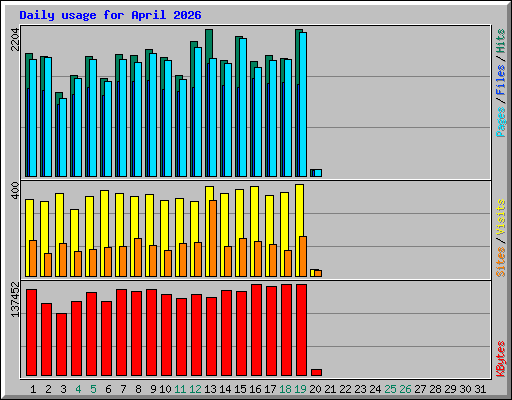Click the day 13 orange sites bar

coord(213,238)
